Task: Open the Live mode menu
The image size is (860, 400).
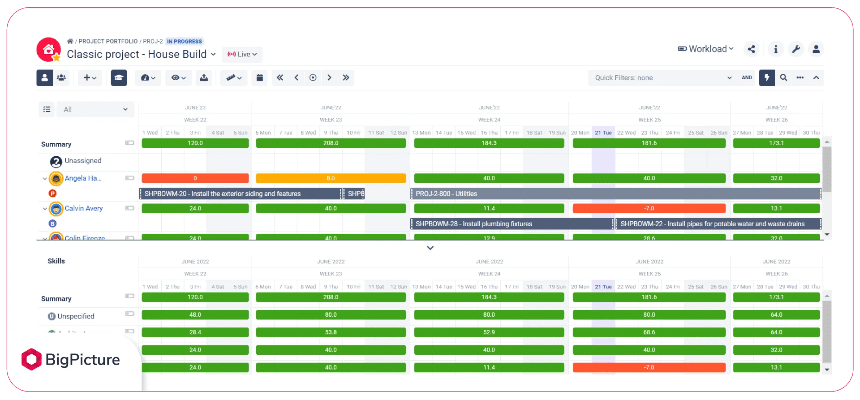Action: click(242, 54)
